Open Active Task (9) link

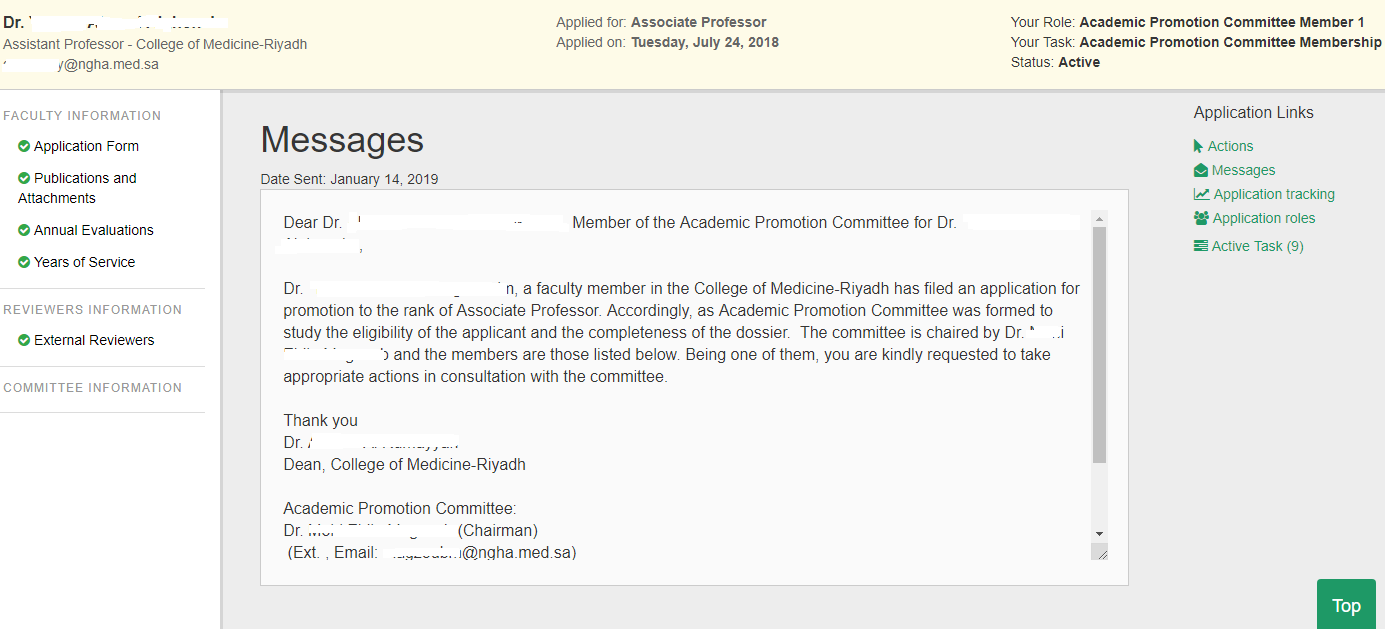(1257, 246)
